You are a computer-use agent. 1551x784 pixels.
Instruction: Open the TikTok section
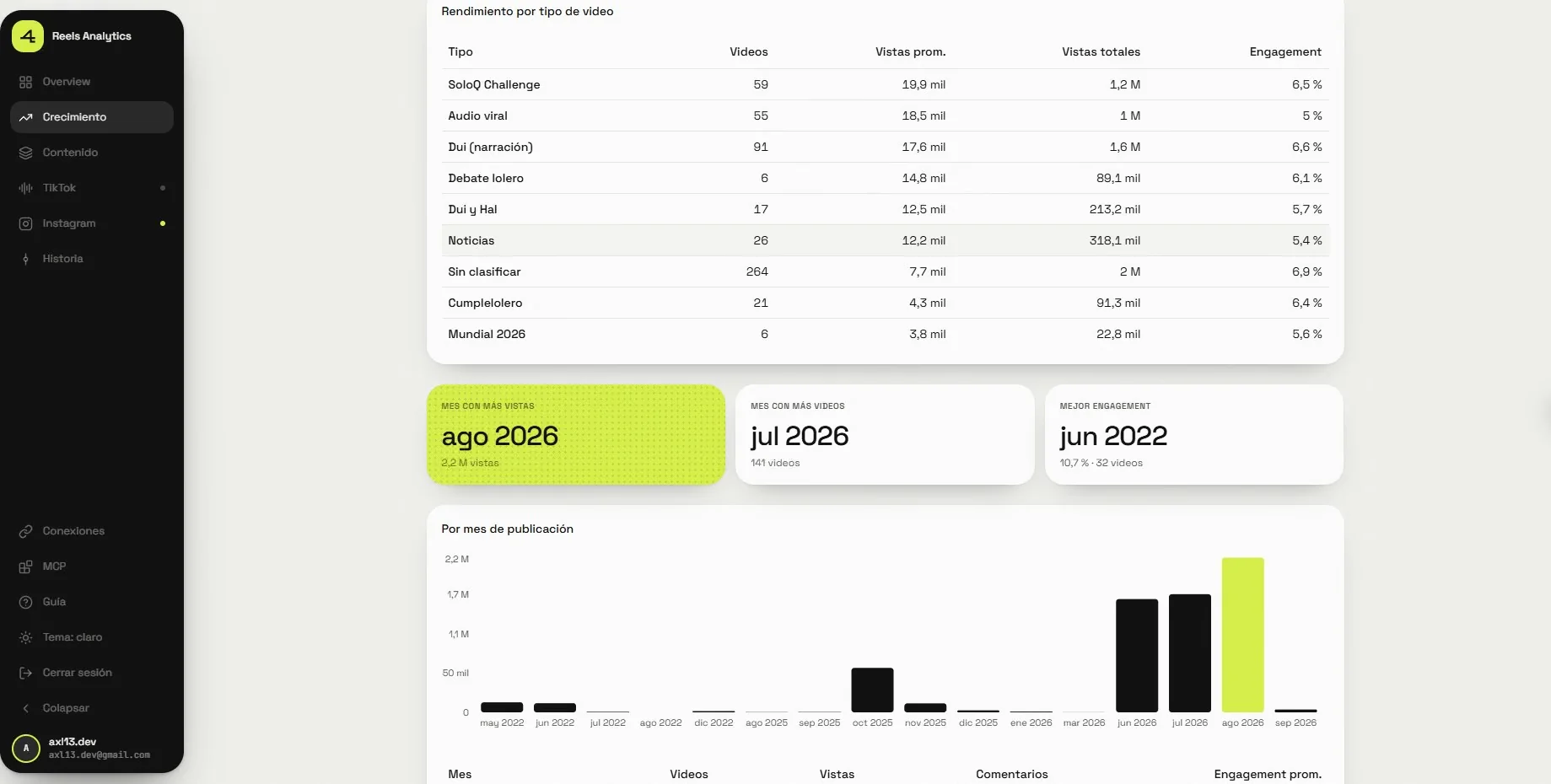coord(92,188)
